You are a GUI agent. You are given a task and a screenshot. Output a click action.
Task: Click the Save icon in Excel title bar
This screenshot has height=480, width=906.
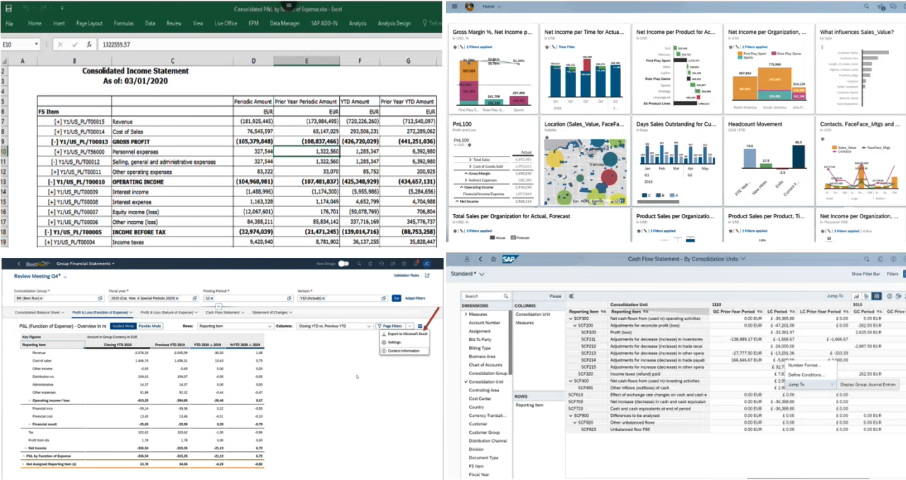[x=8, y=9]
